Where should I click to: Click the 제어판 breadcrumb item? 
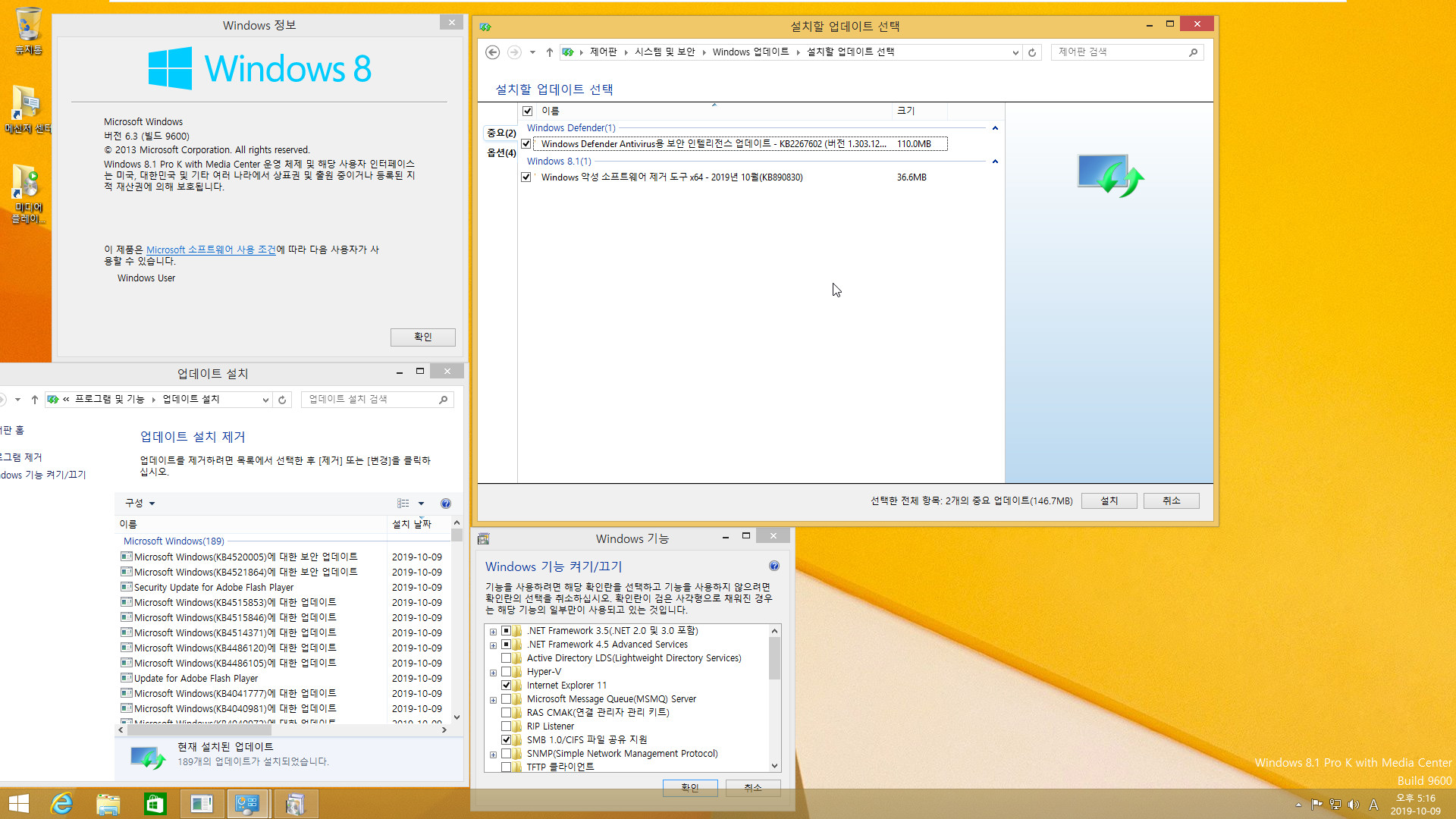tap(604, 52)
